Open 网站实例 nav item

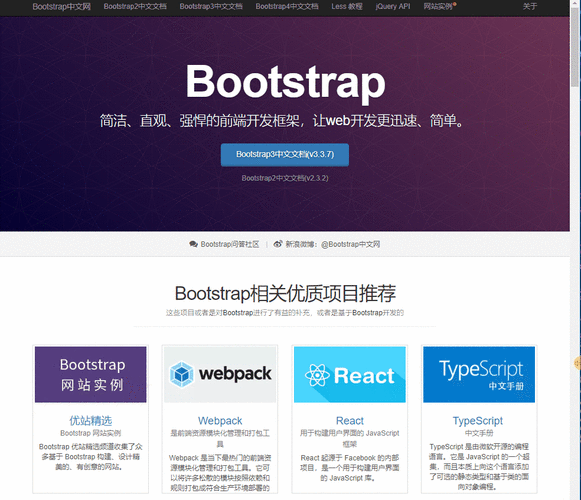[x=438, y=7]
